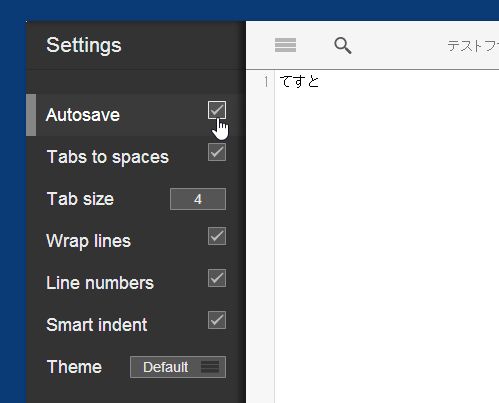Toggle the Autosave checkbox

[x=217, y=110]
